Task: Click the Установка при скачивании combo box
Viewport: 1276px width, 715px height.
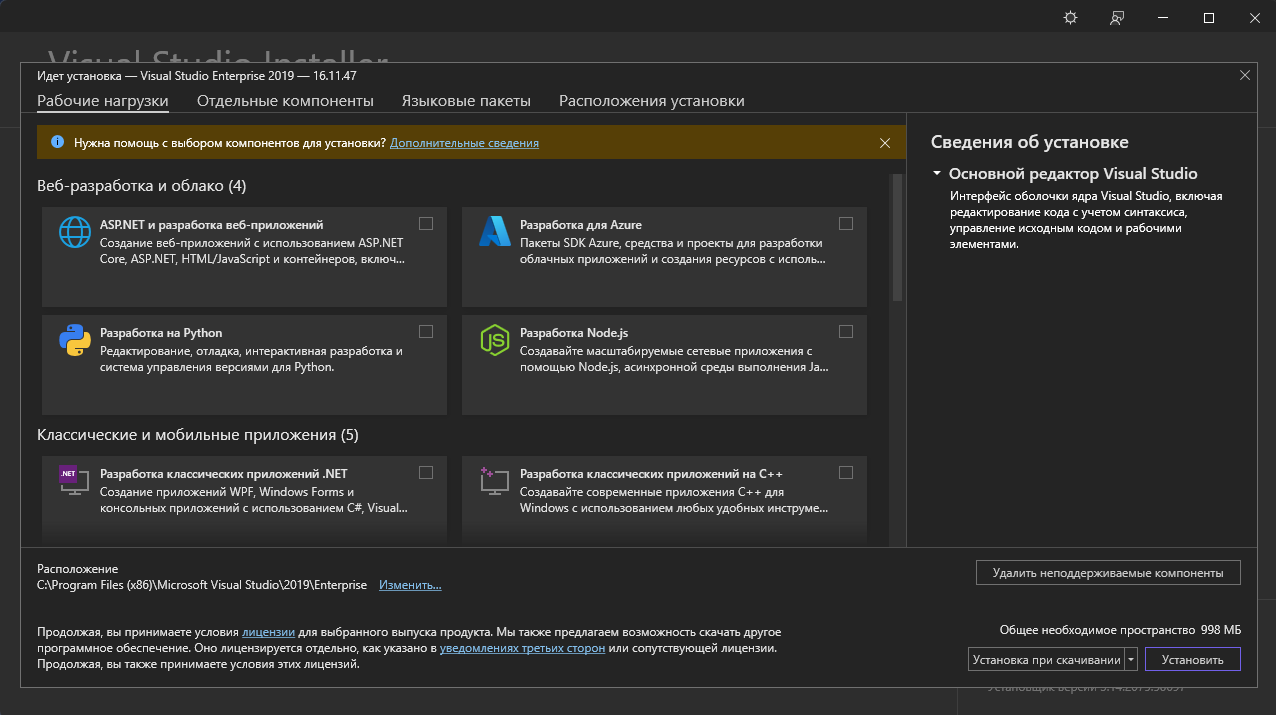Action: [1046, 660]
